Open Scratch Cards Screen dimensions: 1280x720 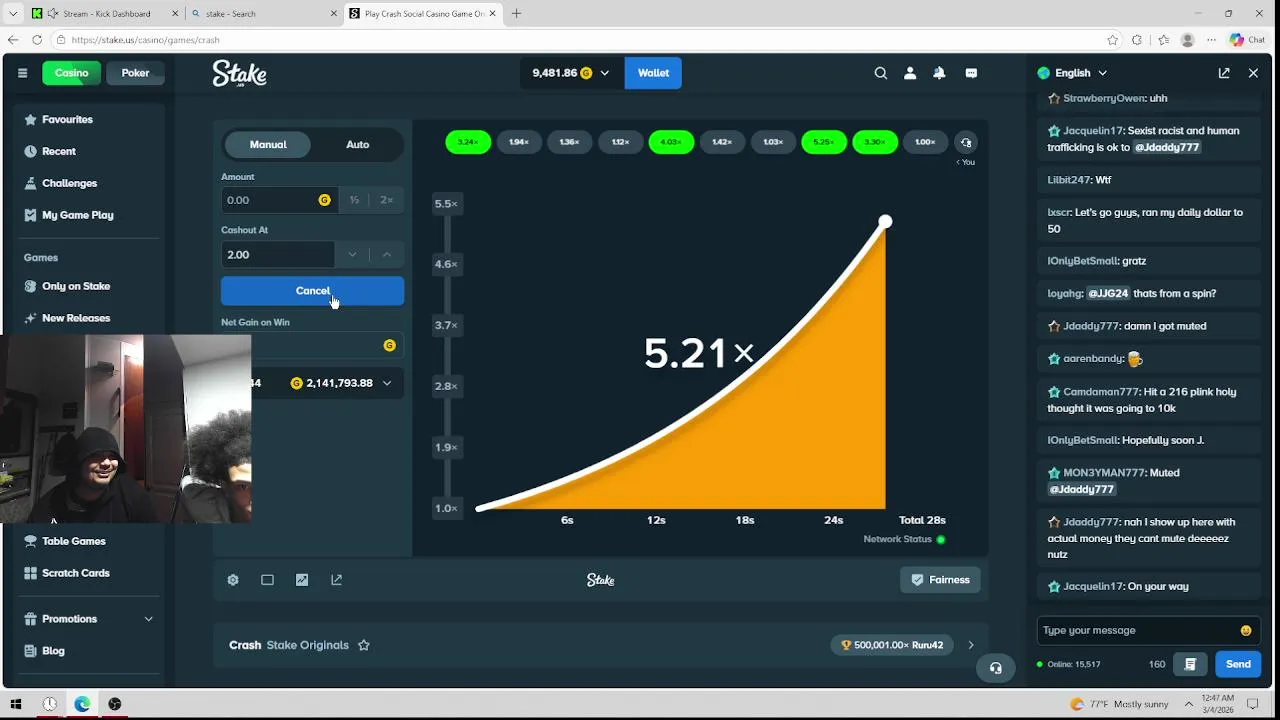coord(76,573)
